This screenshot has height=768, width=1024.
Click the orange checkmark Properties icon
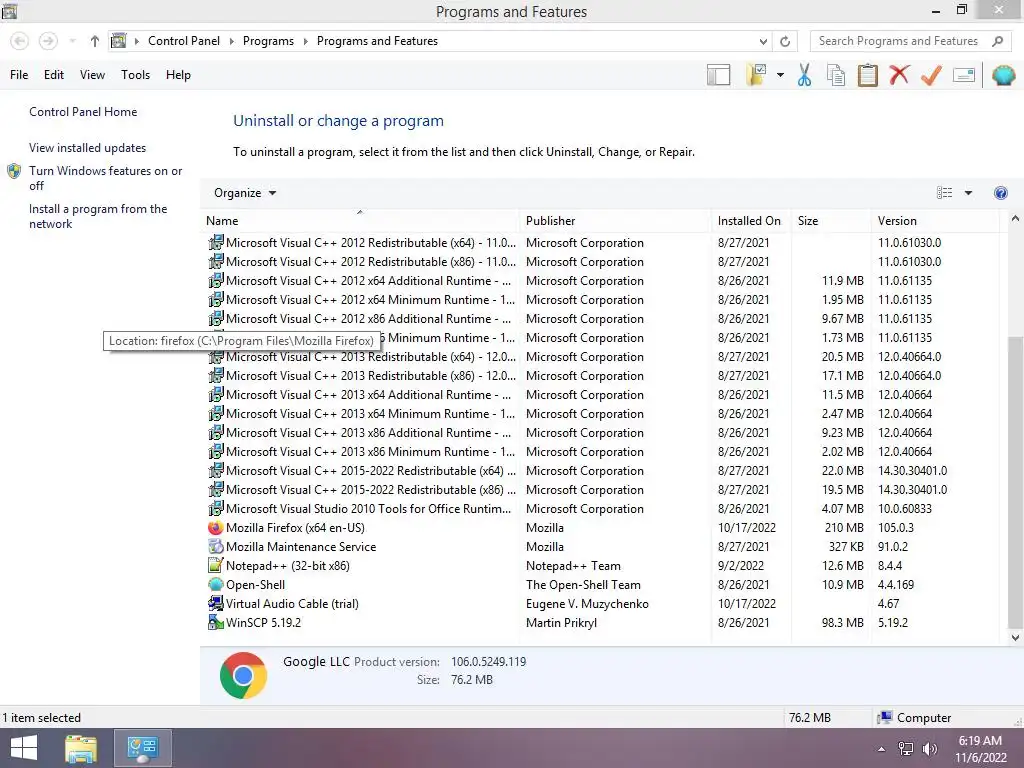[931, 75]
